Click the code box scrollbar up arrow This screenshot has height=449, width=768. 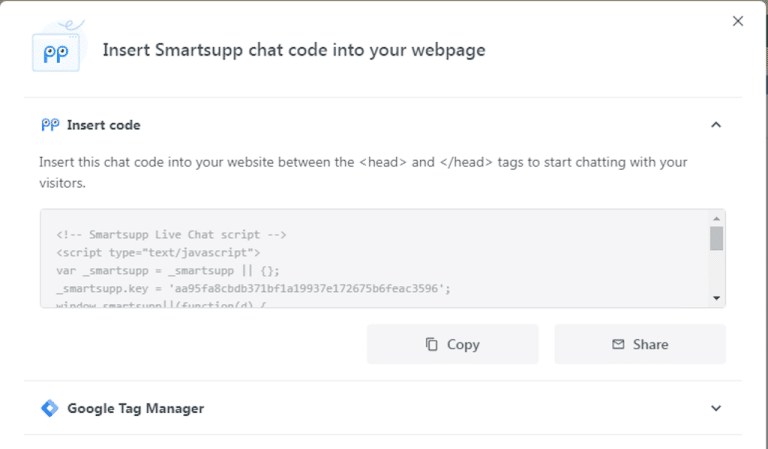[716, 218]
